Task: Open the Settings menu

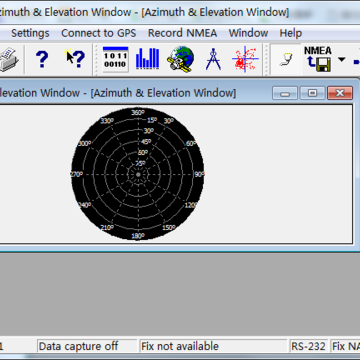Action: point(30,33)
